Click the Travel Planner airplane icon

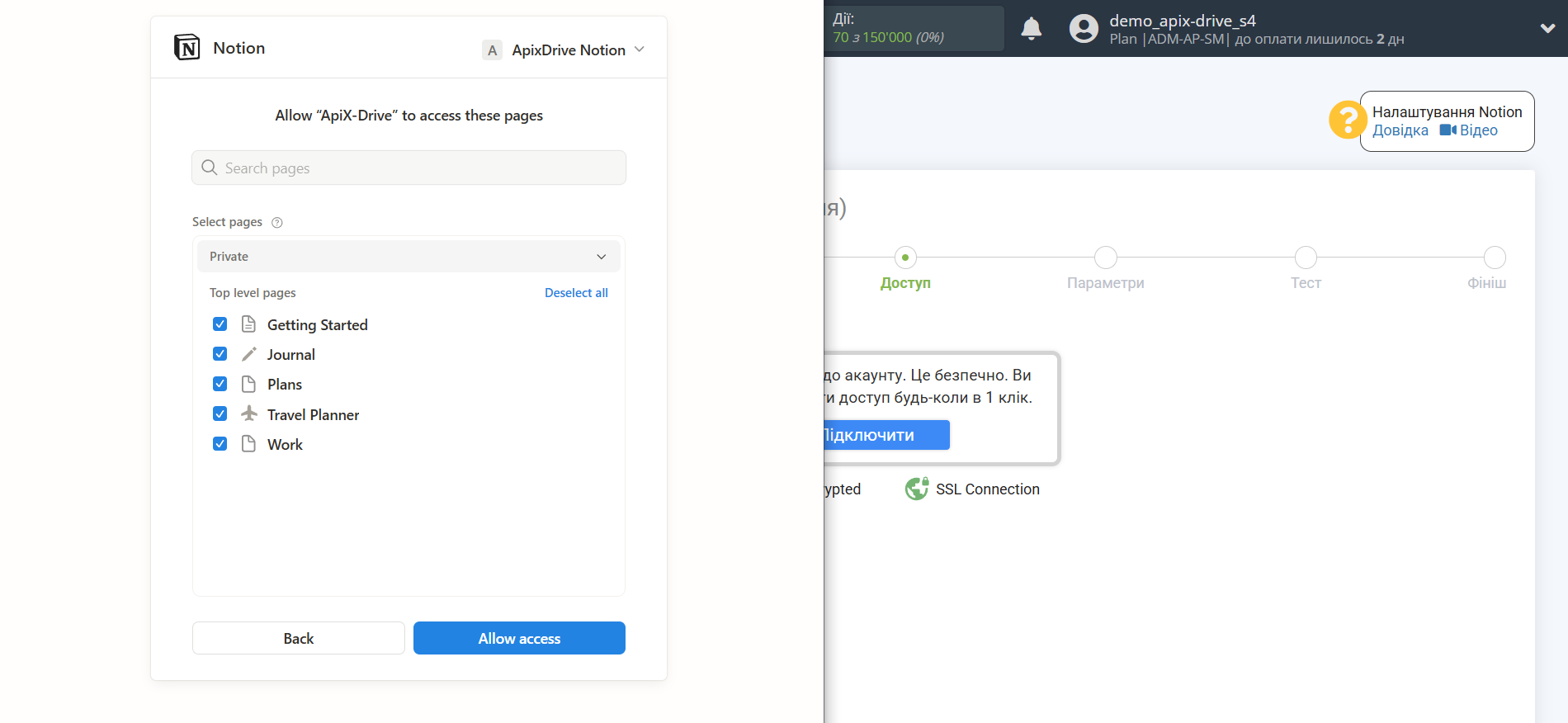[248, 413]
